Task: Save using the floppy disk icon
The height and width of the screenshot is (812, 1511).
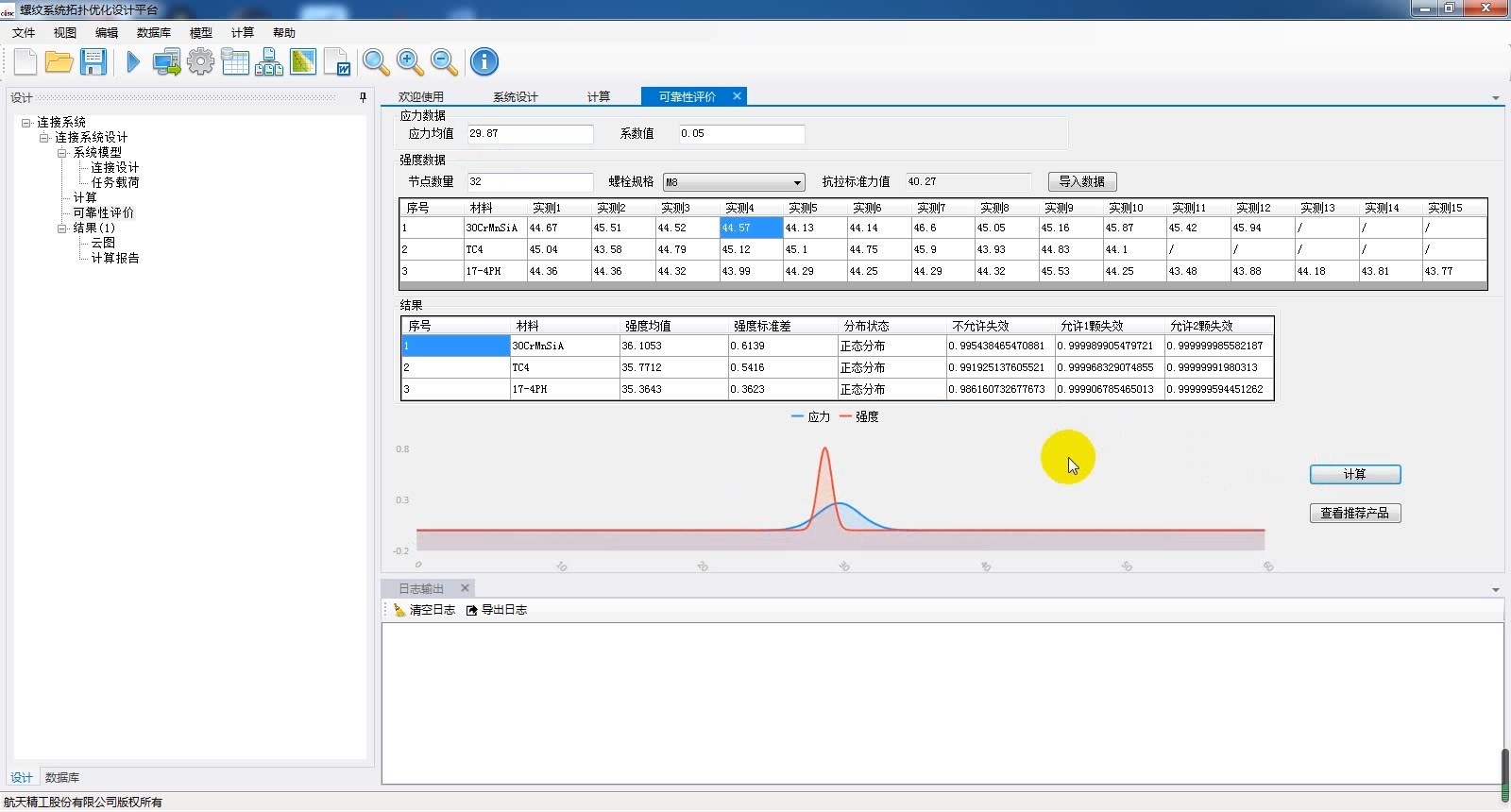Action: tap(93, 62)
